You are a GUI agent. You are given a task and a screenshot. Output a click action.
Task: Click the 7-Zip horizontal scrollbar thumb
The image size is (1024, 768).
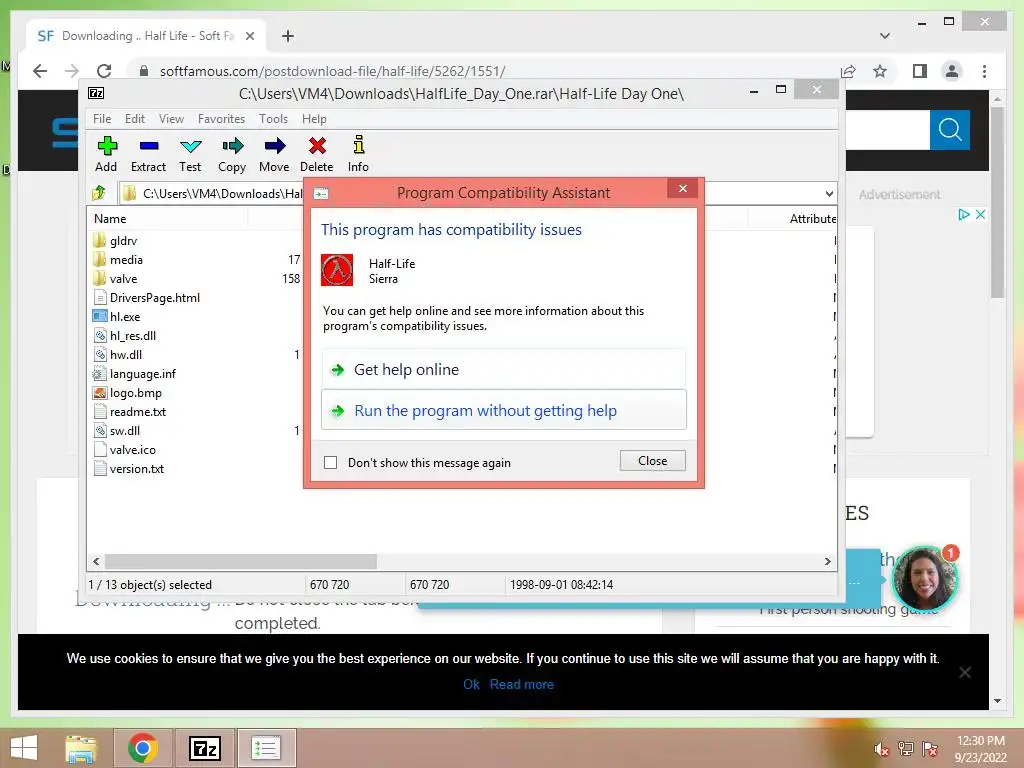pos(241,561)
